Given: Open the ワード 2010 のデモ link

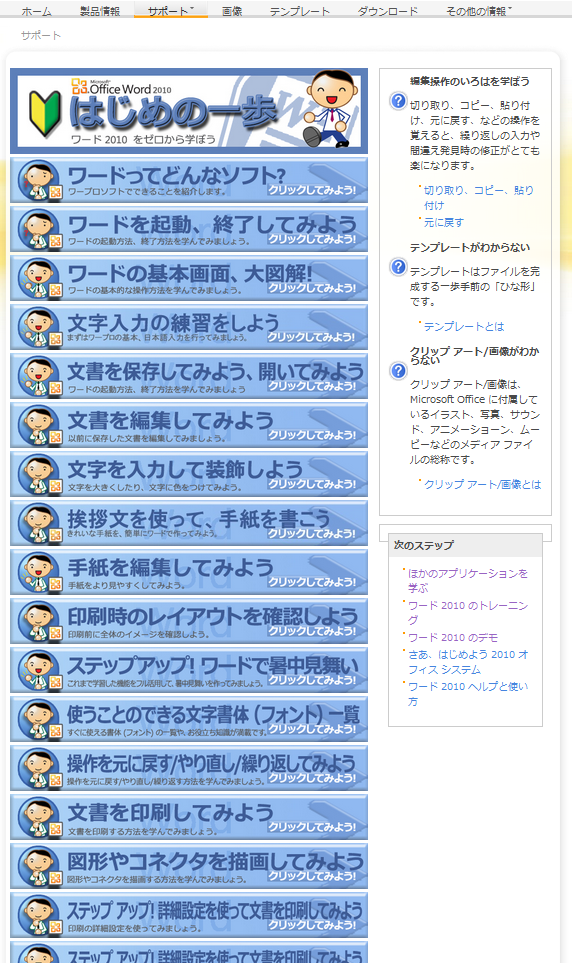Looking at the screenshot, I should pos(453,637).
